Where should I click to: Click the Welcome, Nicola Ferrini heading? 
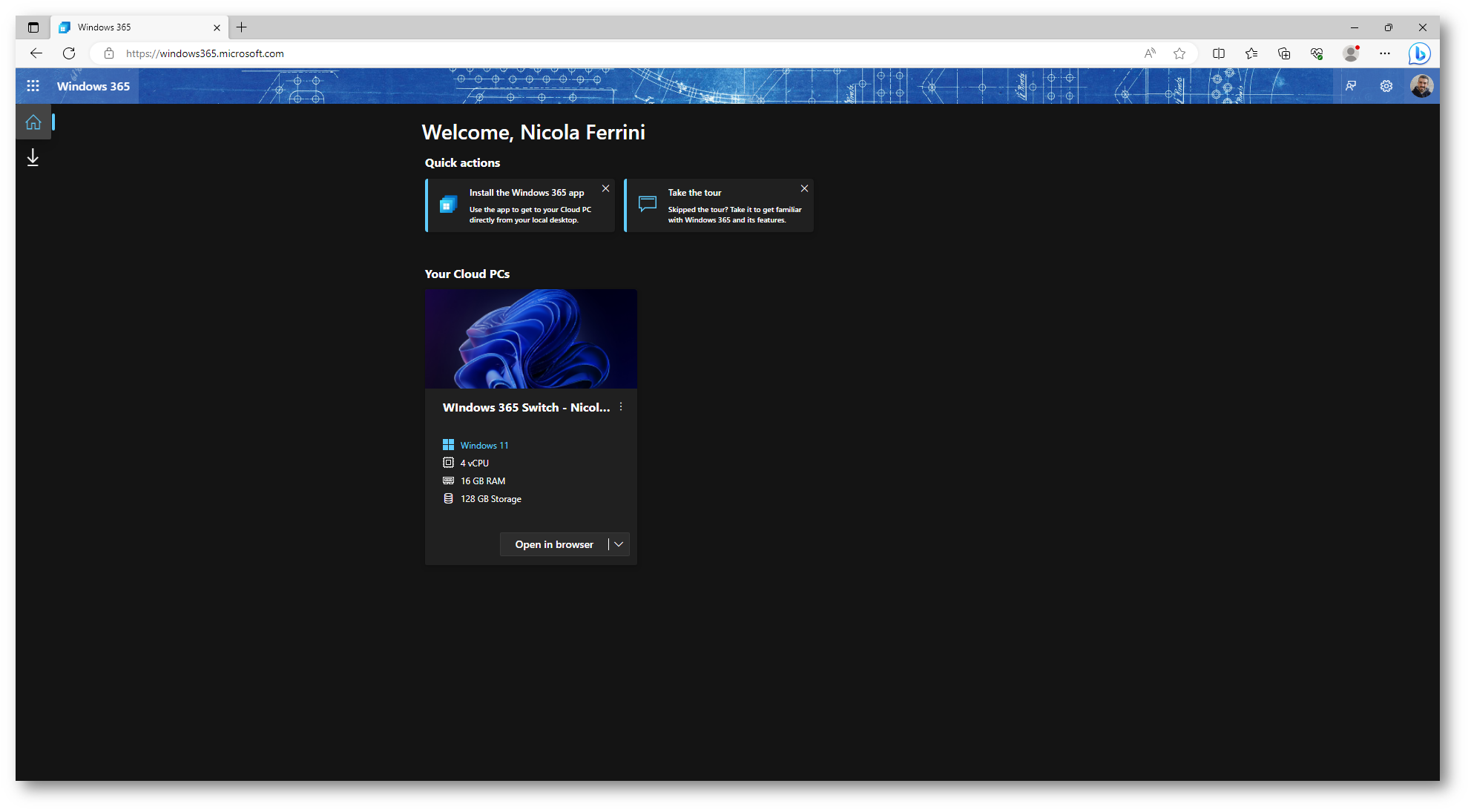(533, 132)
